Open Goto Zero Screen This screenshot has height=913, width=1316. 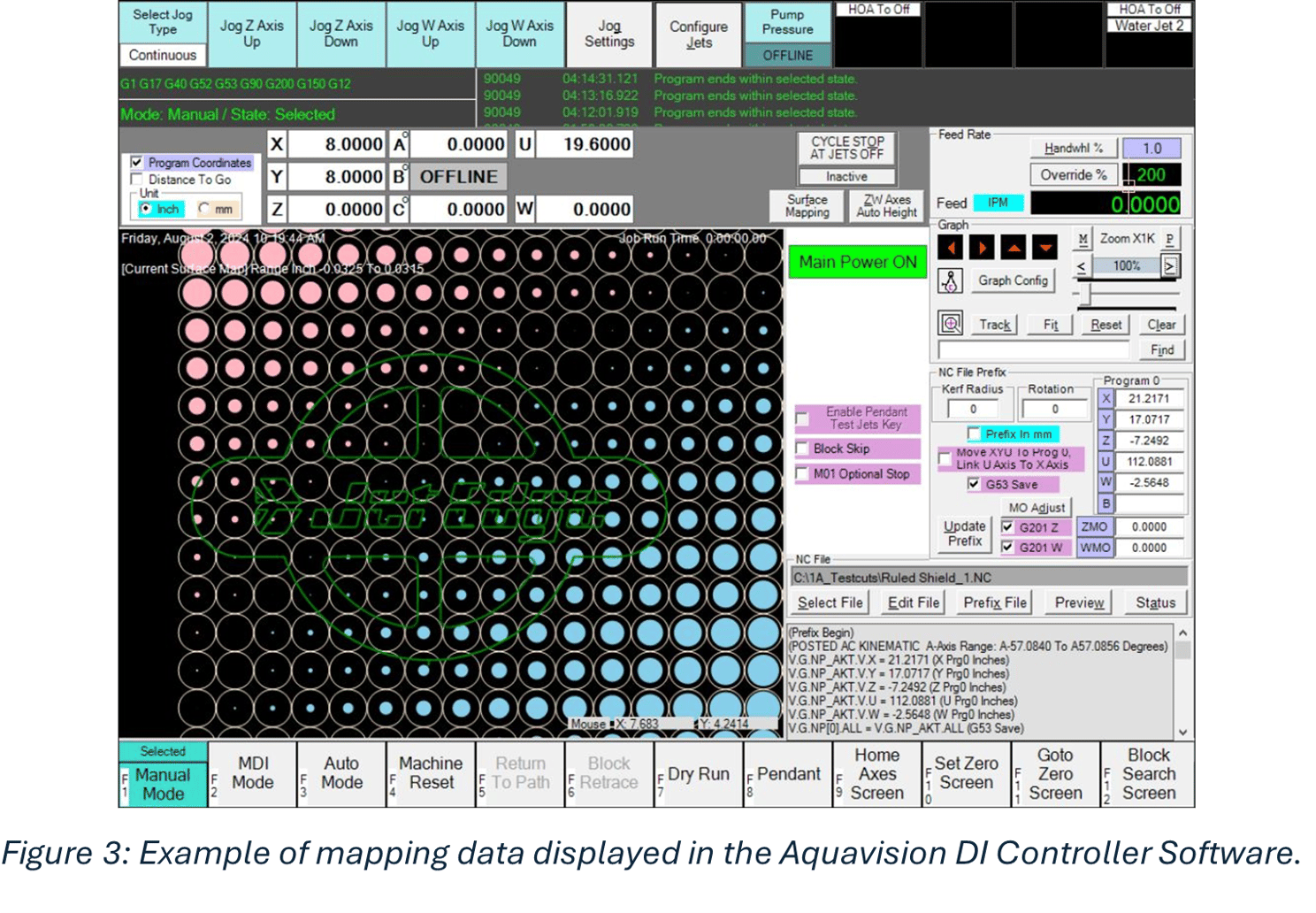pos(1056,773)
